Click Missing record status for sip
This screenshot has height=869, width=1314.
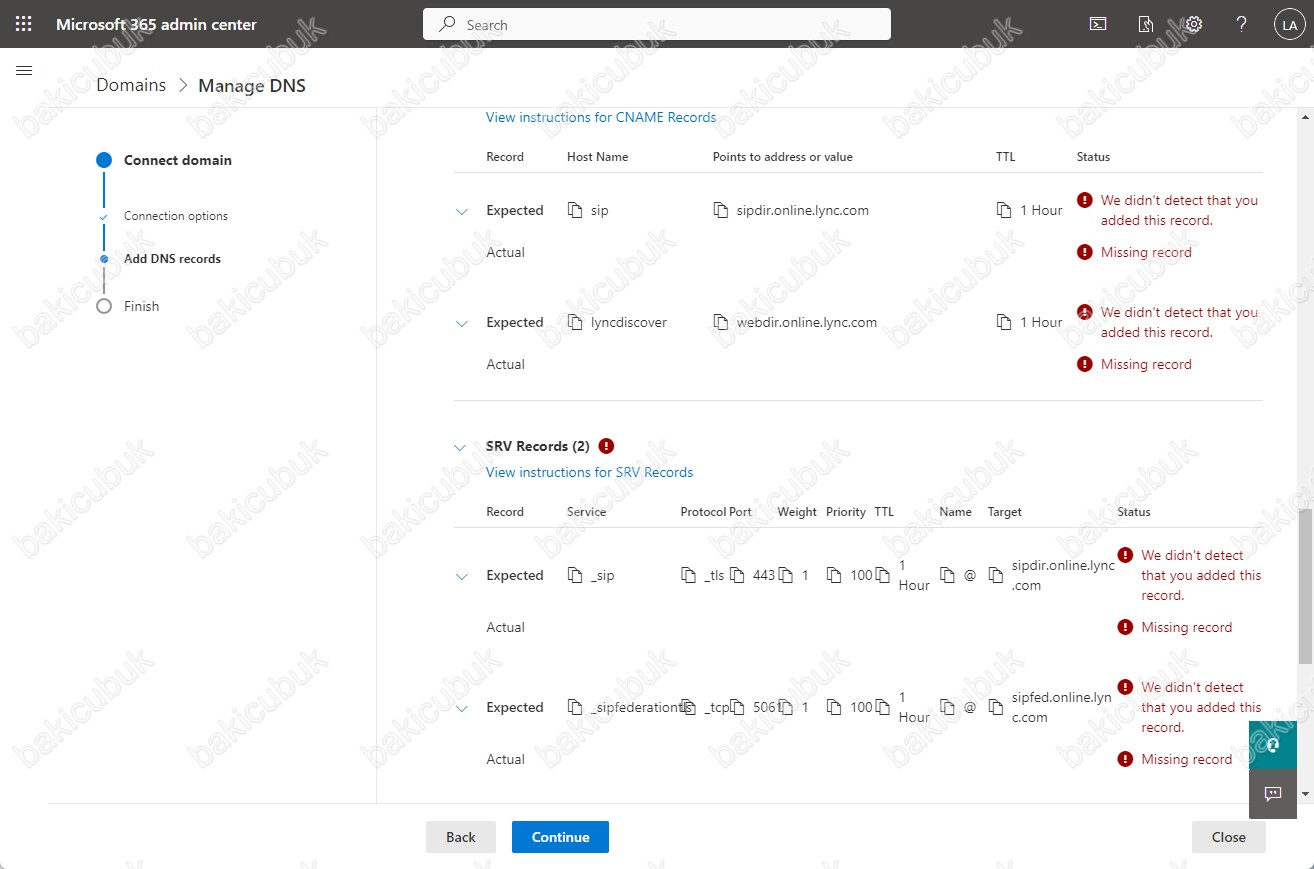click(1146, 252)
